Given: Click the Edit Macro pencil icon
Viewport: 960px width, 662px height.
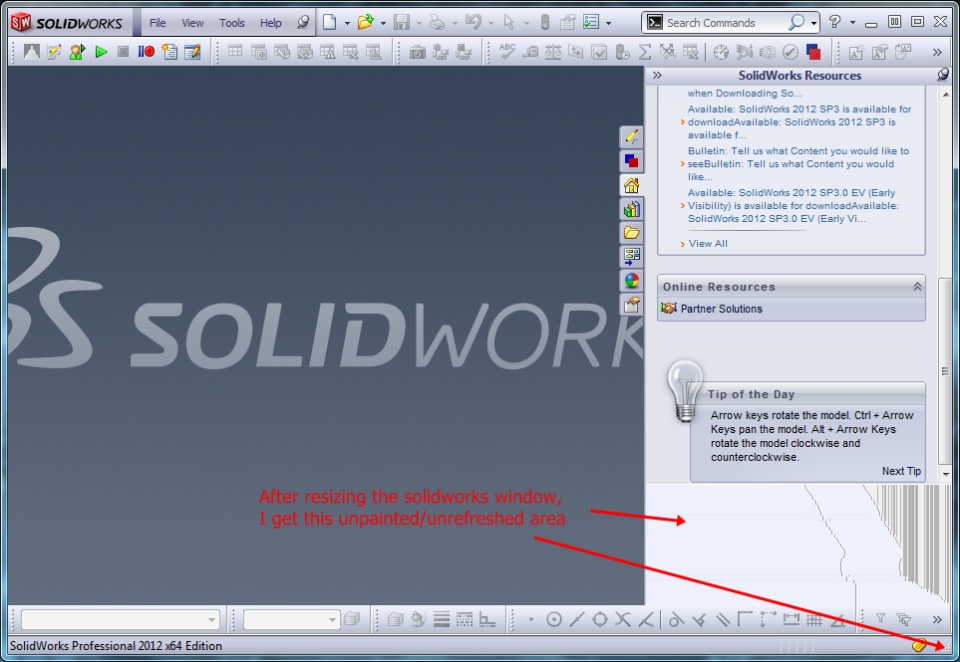Looking at the screenshot, I should coord(192,52).
